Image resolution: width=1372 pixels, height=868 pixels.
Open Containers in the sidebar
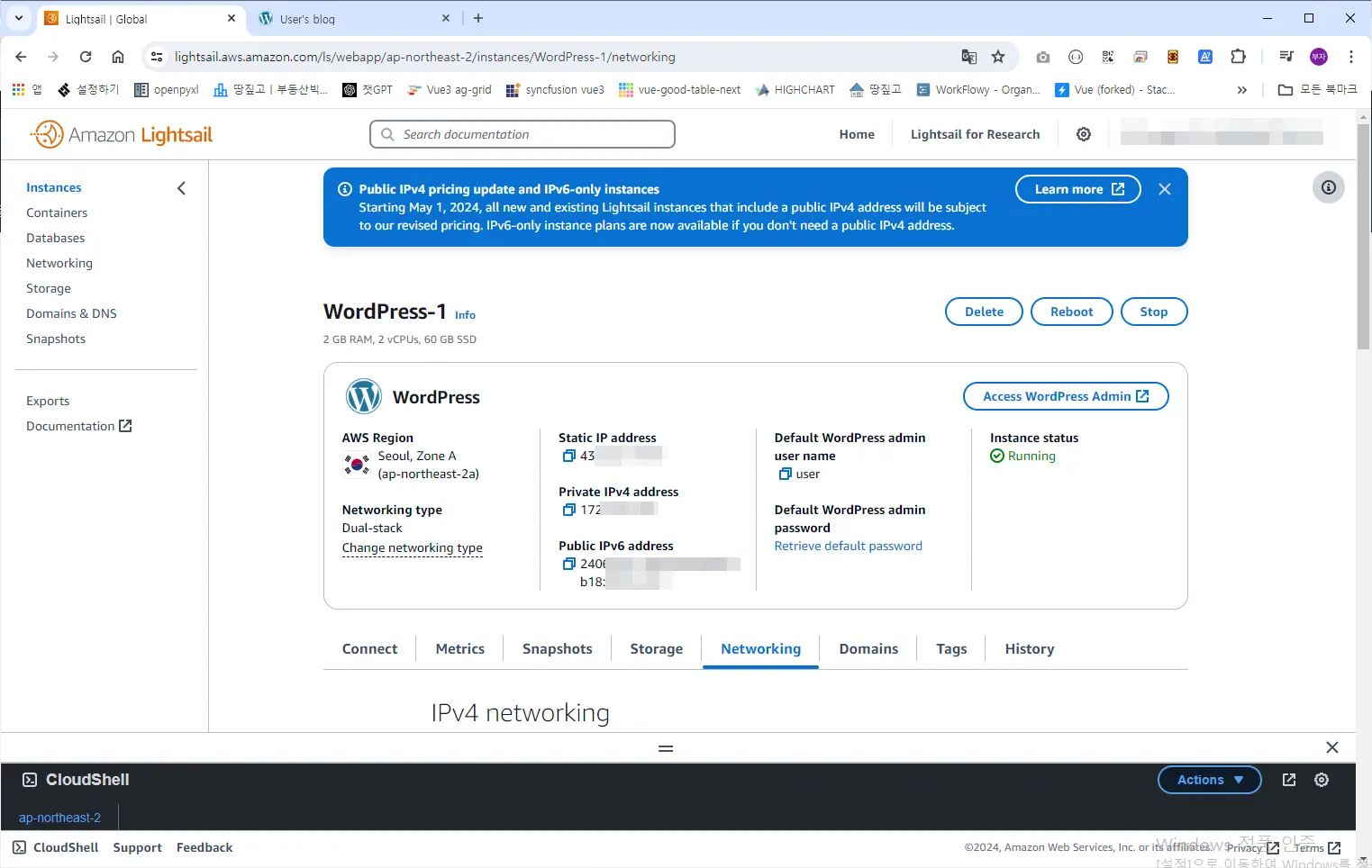(57, 212)
